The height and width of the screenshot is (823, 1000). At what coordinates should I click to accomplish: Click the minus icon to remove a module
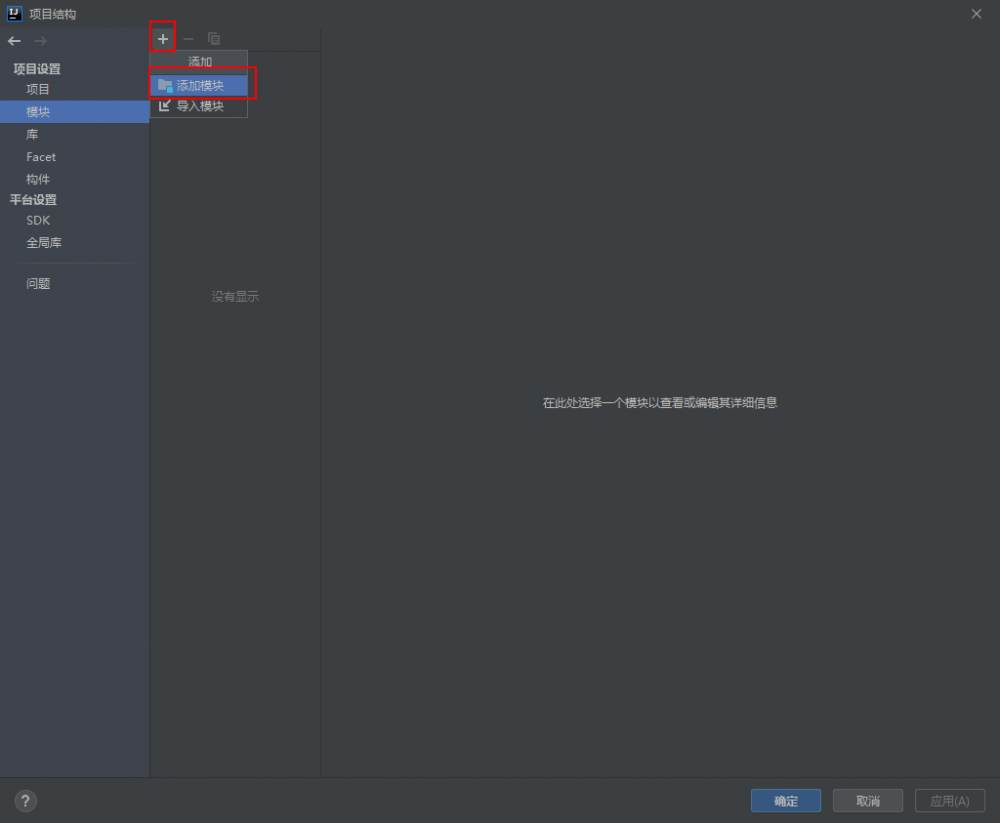pos(188,37)
